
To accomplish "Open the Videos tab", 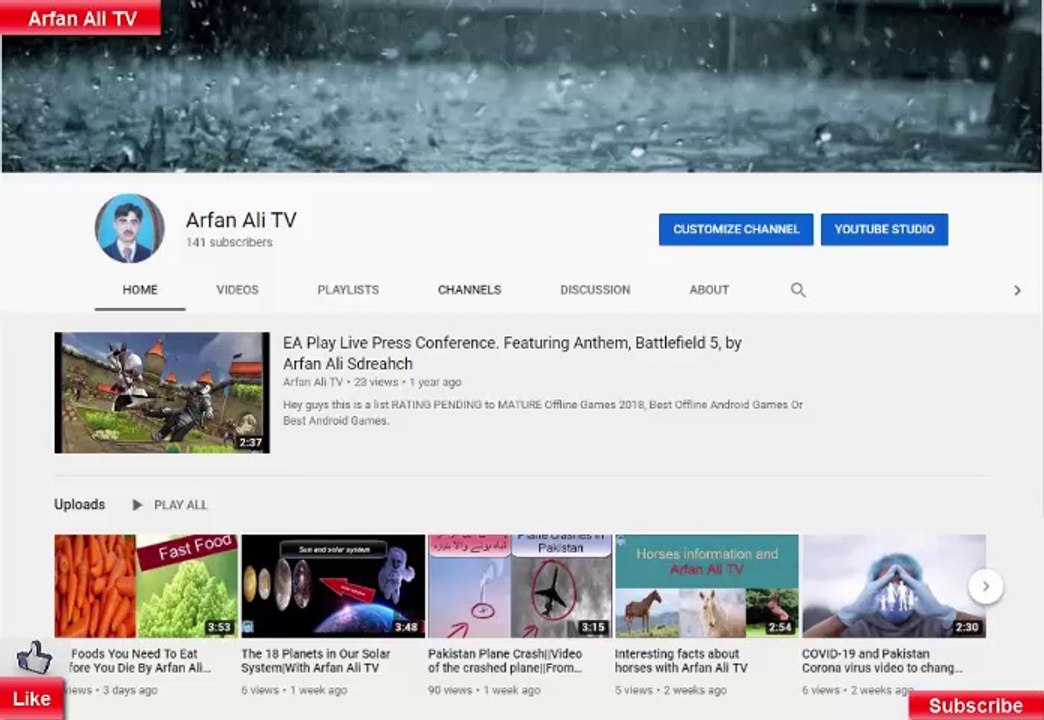I will point(237,290).
